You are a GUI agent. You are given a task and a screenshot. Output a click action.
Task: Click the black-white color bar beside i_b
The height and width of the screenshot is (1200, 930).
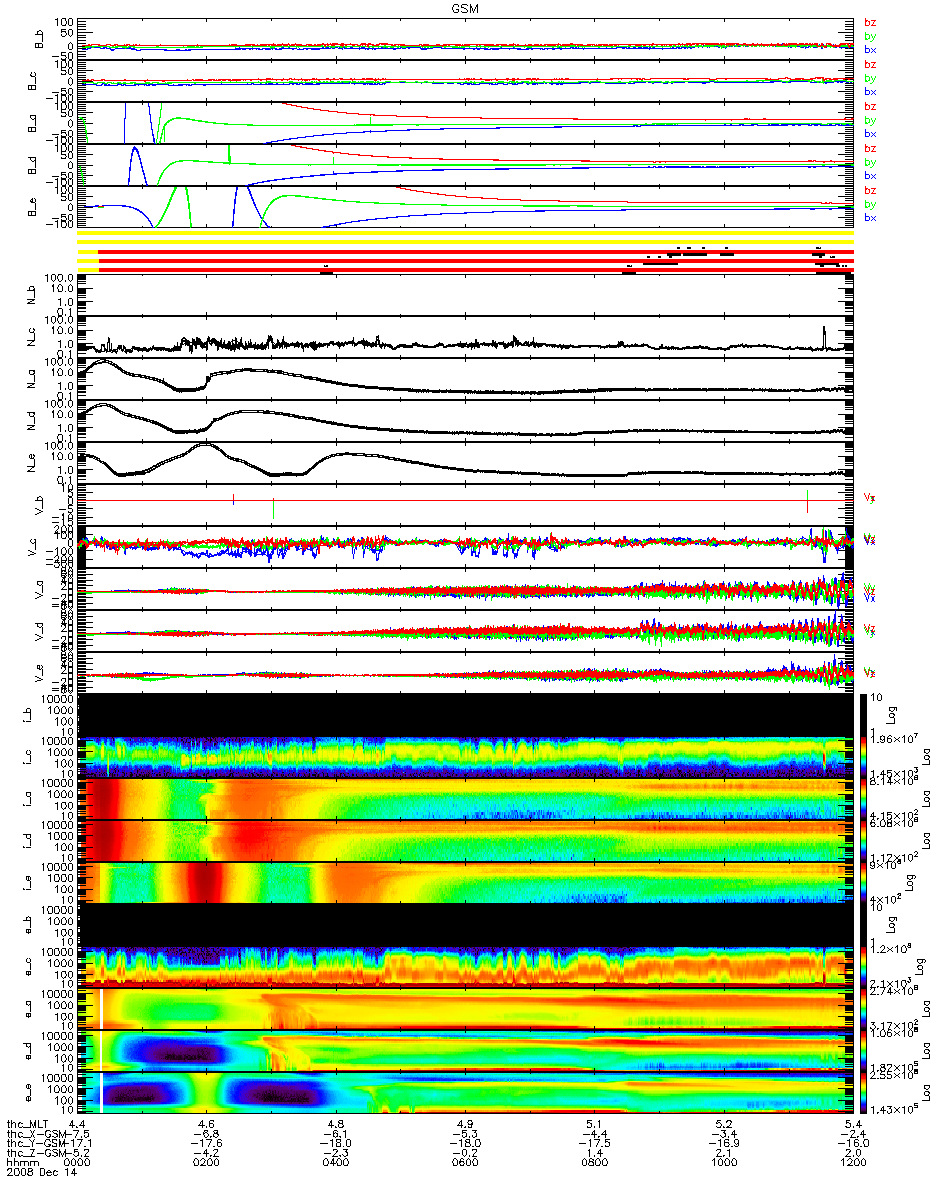865,714
